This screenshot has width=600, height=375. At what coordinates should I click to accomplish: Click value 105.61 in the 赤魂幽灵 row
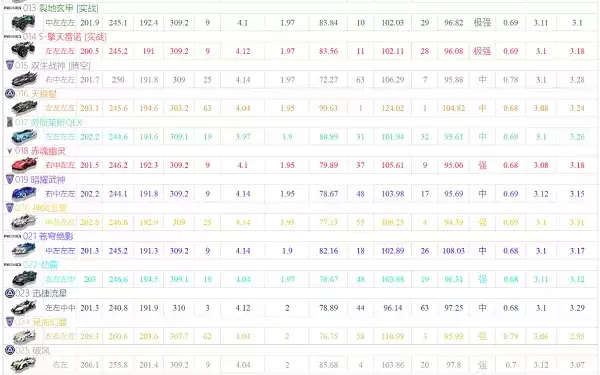[x=393, y=165]
